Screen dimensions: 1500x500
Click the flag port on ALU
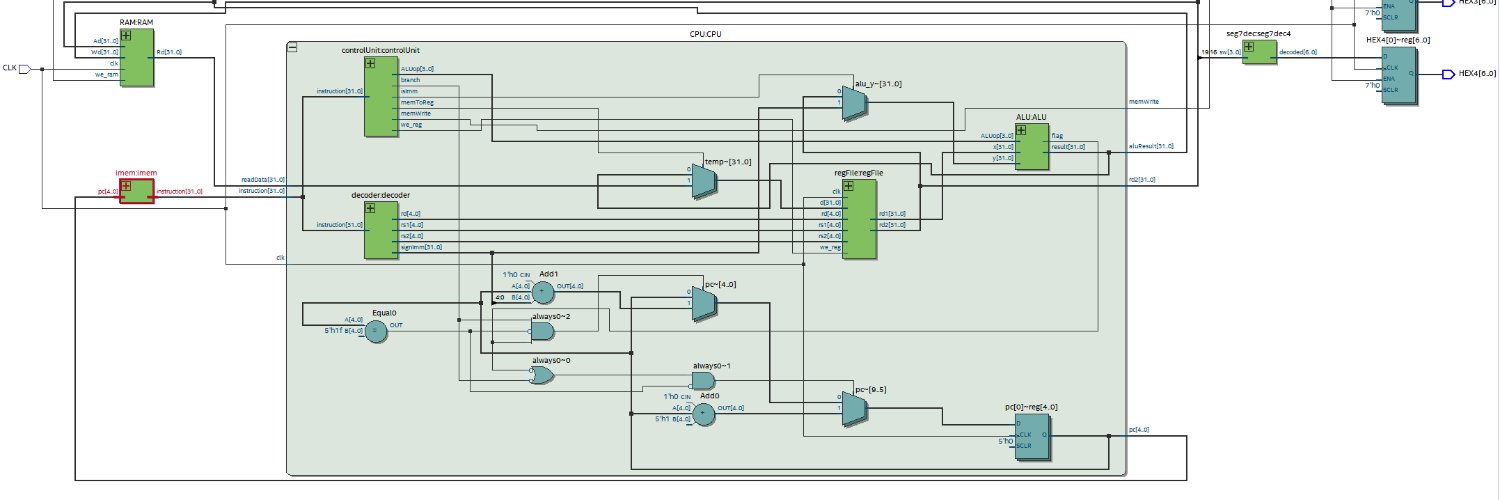[x=1057, y=136]
